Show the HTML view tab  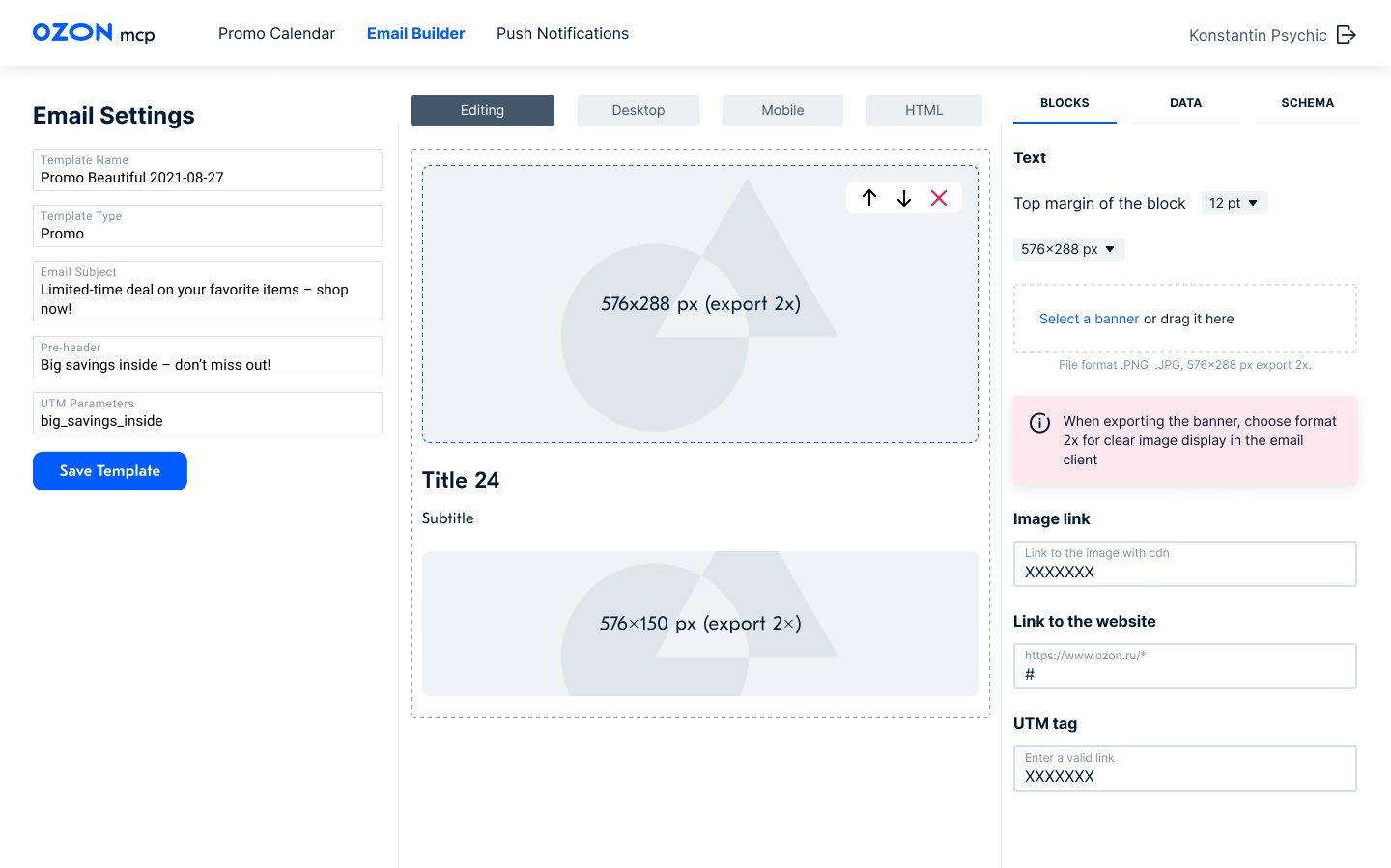coord(923,110)
